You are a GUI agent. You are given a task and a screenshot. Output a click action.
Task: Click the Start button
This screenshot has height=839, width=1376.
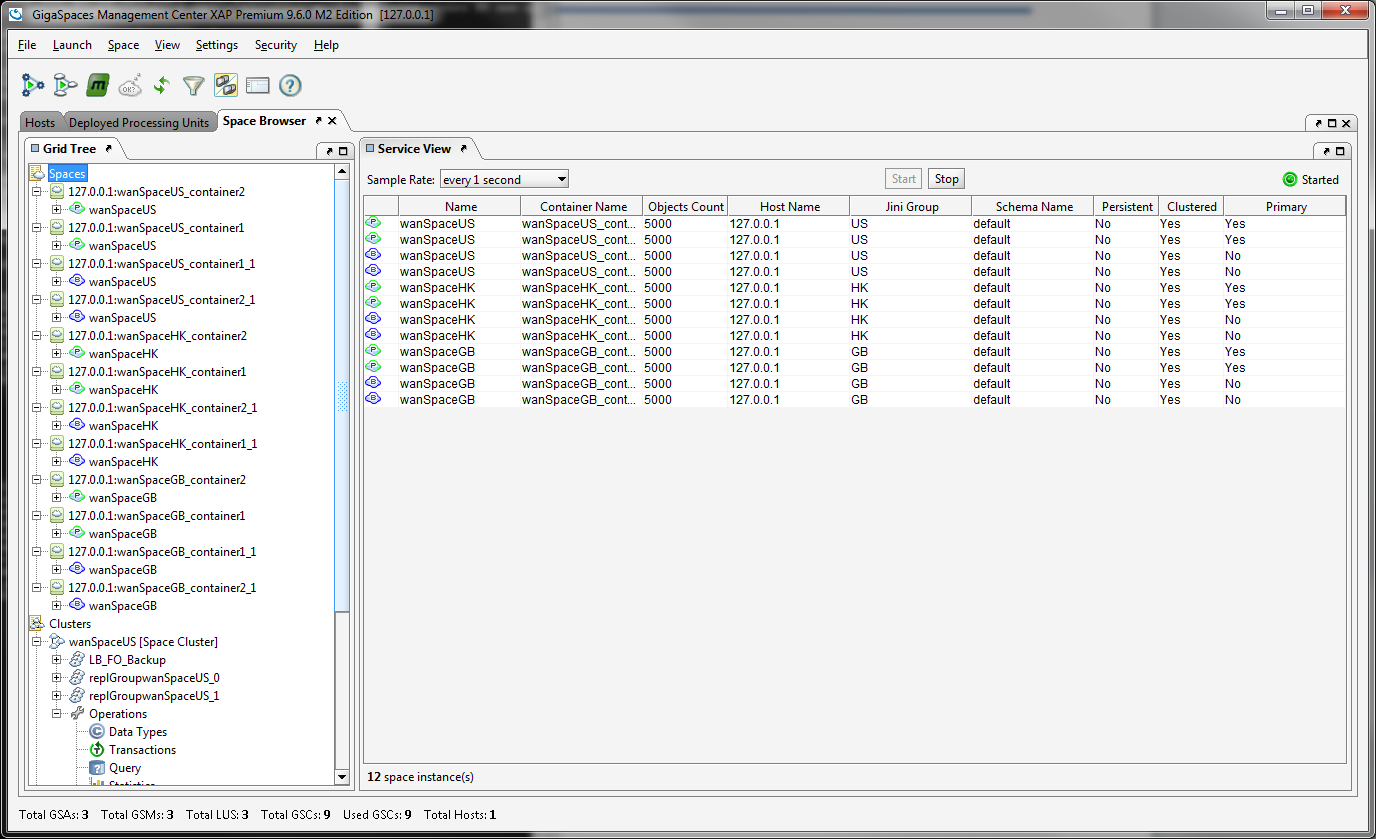pos(904,179)
